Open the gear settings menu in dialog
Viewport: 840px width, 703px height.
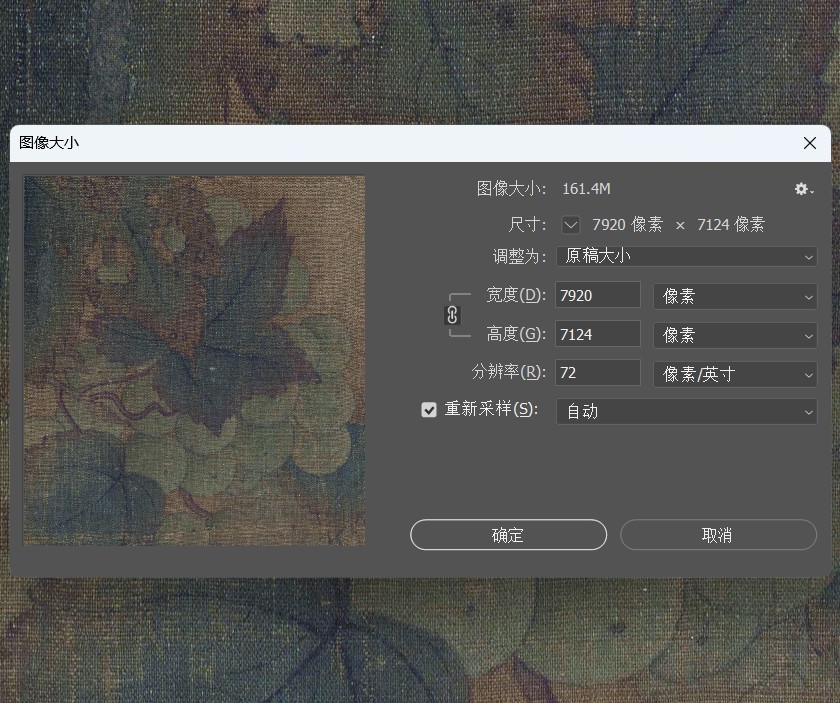[803, 189]
